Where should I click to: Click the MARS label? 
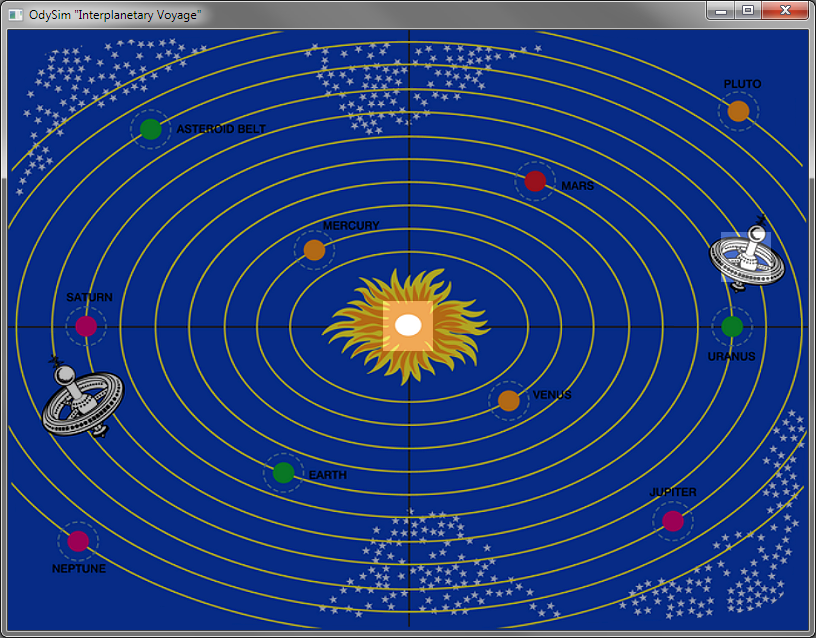(x=578, y=186)
